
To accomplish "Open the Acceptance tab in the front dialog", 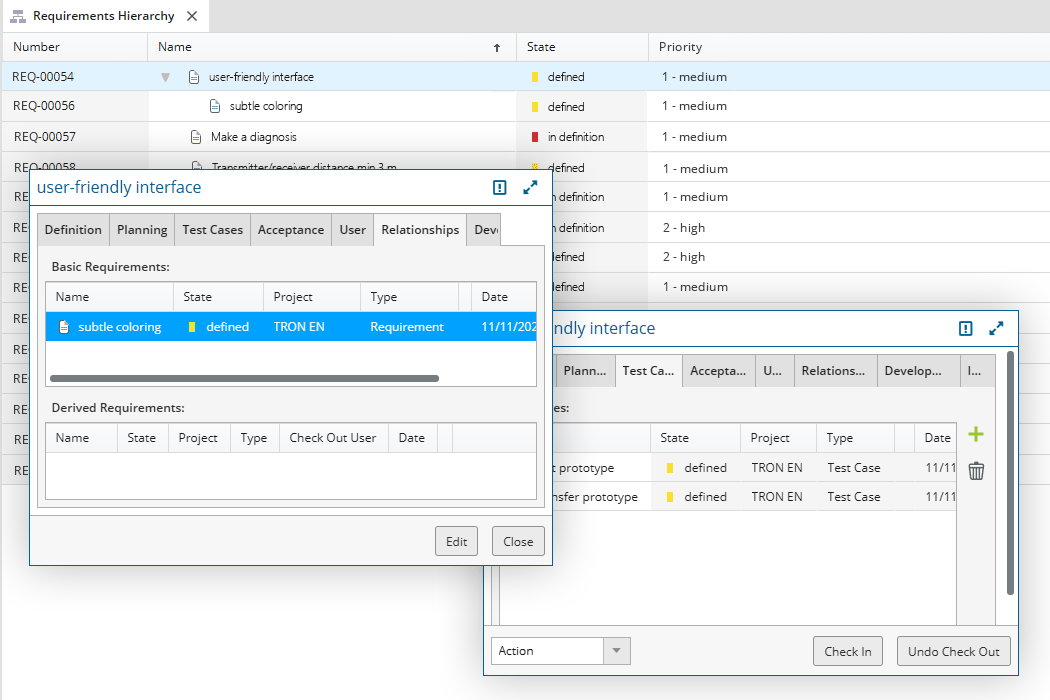I will coord(291,230).
